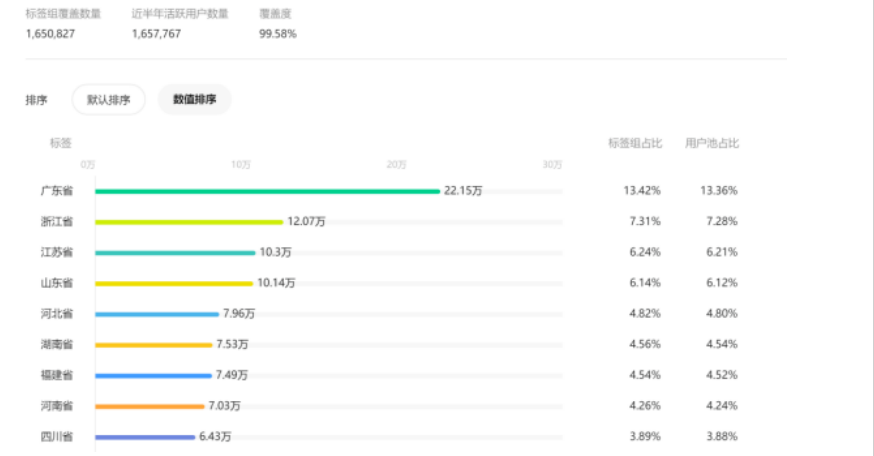
Task: Click the 标签 column header
Action: [61, 143]
